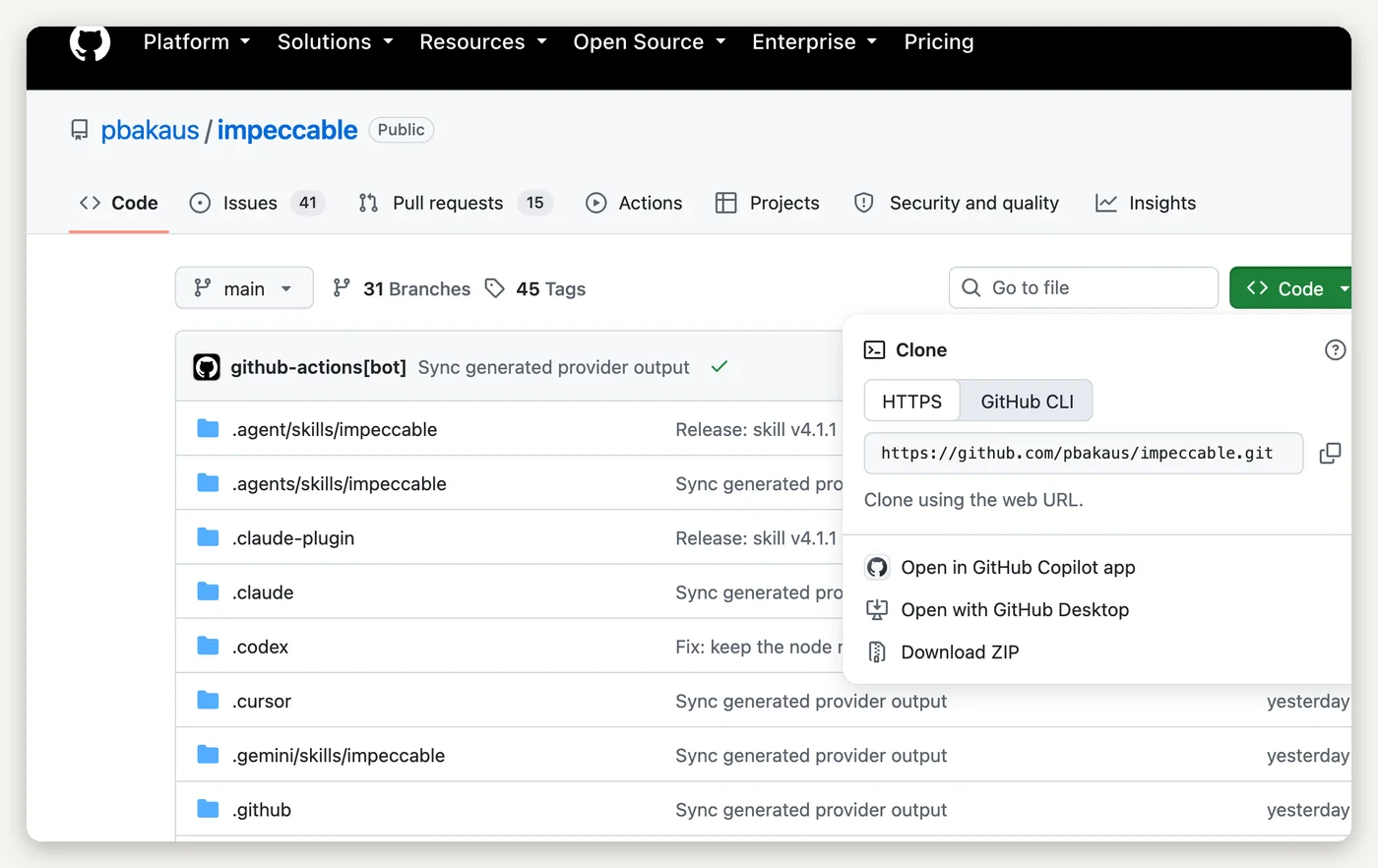Open the .agents/skills/impeccable folder

pos(340,483)
